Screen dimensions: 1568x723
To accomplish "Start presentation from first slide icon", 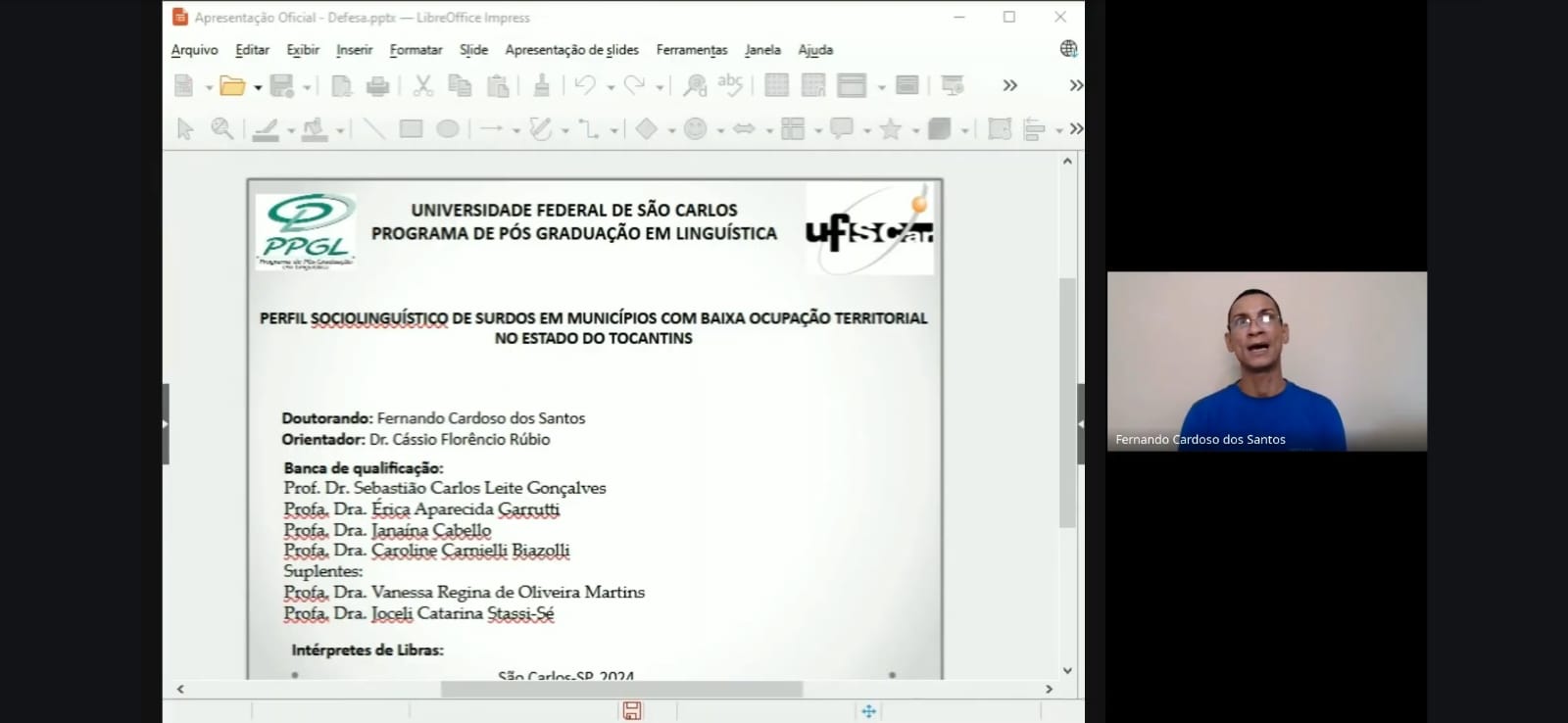I will click(953, 86).
